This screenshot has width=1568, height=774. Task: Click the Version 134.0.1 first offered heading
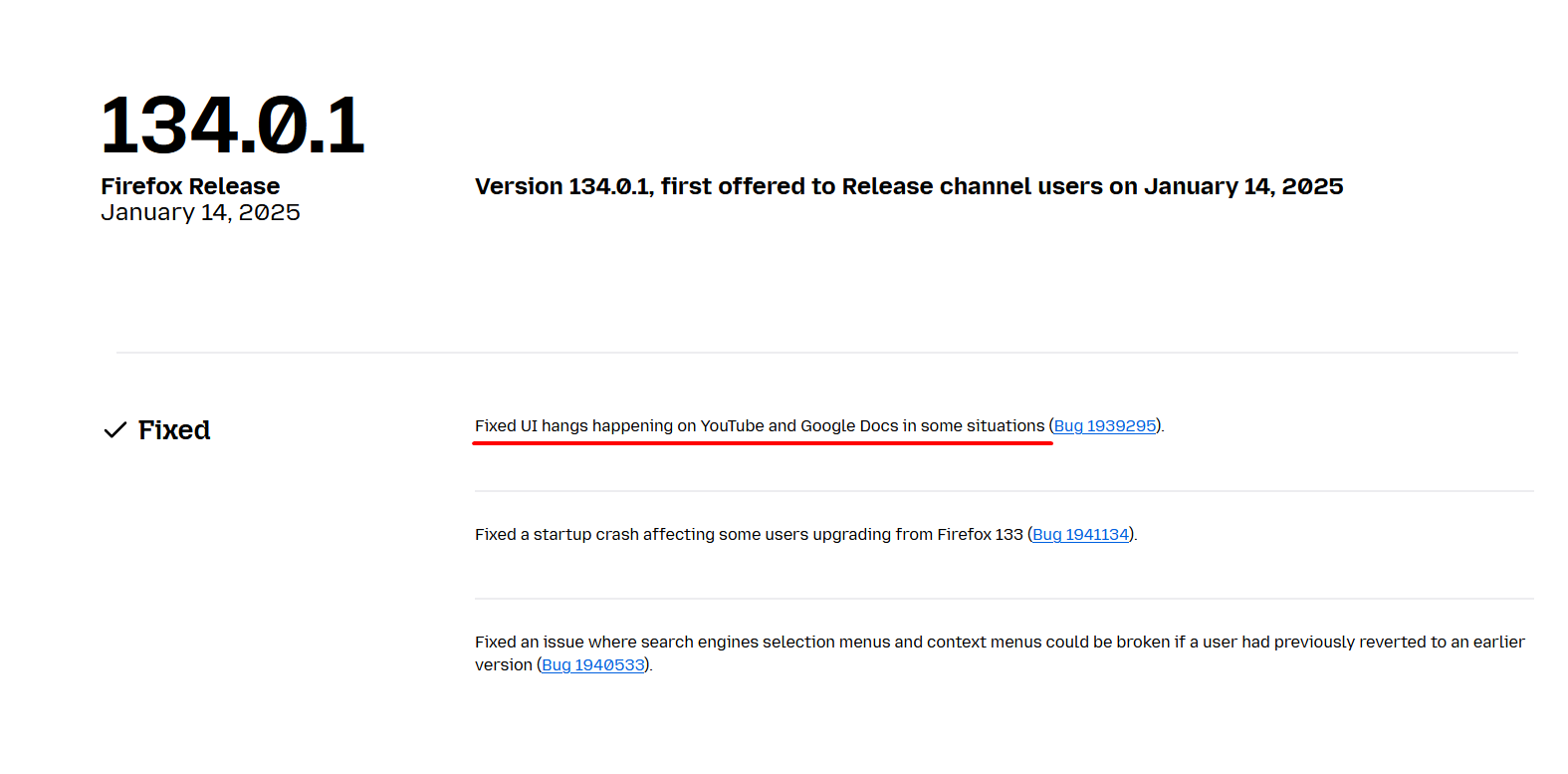(909, 186)
